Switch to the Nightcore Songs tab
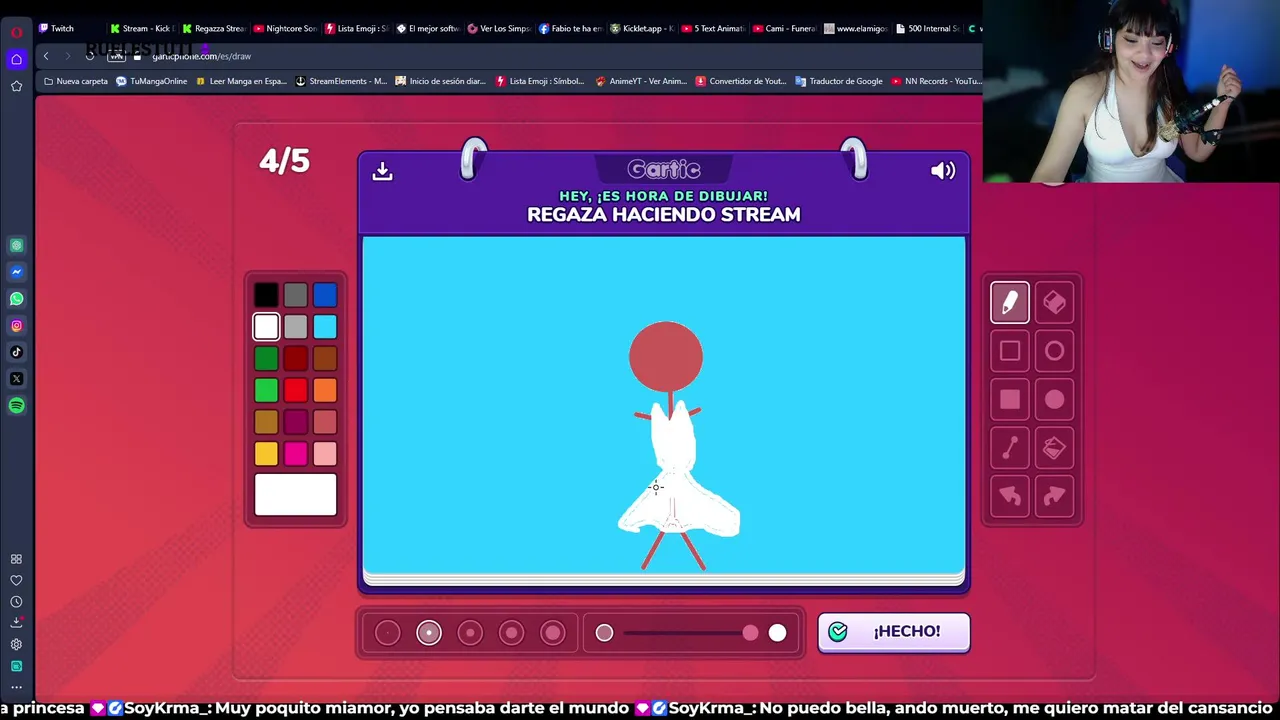This screenshot has width=1280, height=720. [x=285, y=28]
